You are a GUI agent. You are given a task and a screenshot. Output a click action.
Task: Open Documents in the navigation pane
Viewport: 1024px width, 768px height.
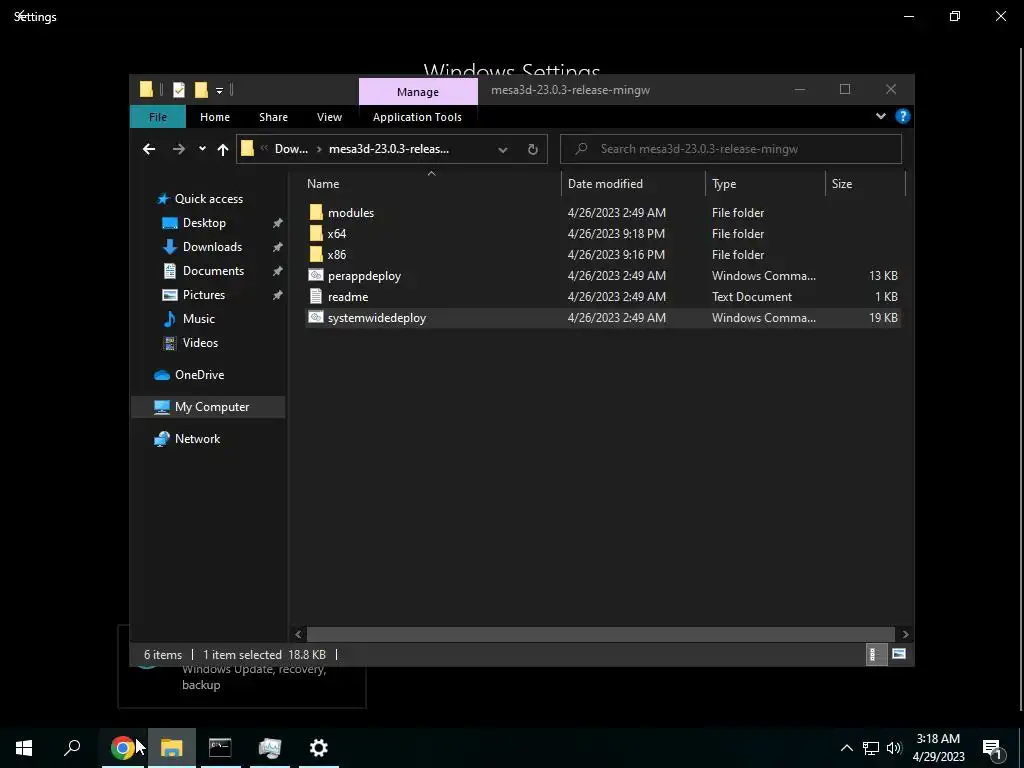(x=213, y=271)
